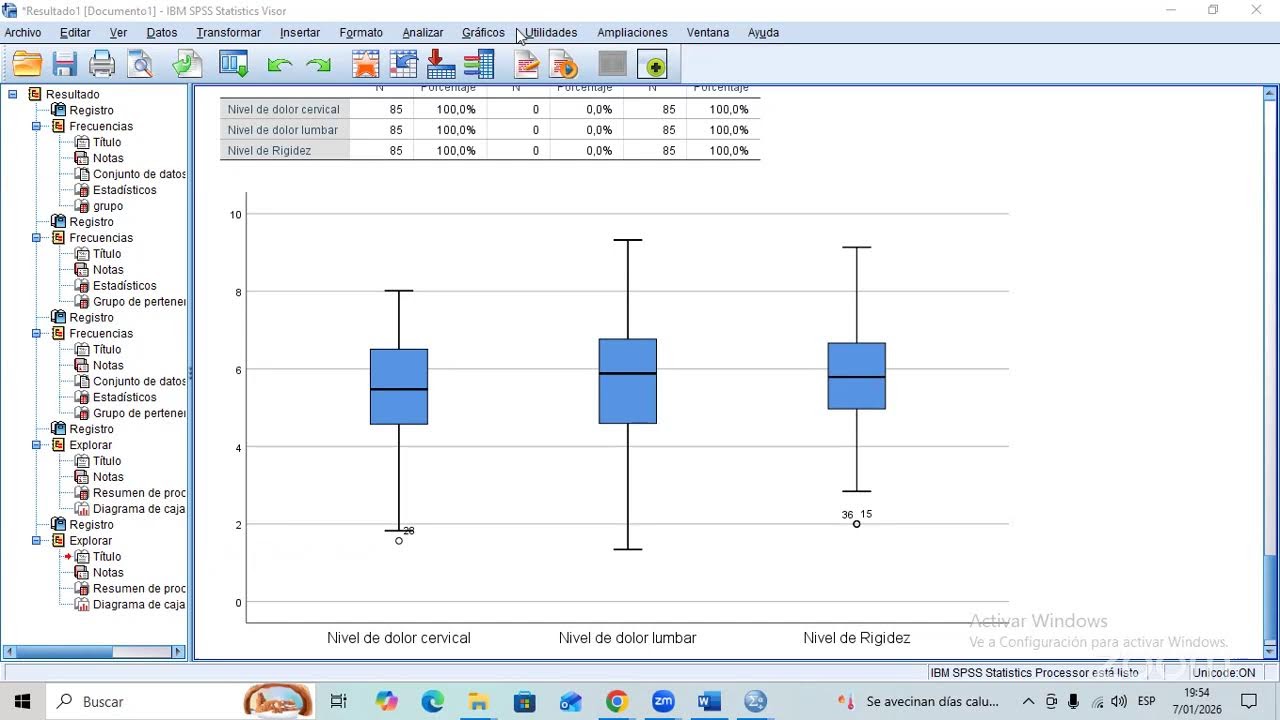Click the green plus toolbar icon

pos(653,65)
